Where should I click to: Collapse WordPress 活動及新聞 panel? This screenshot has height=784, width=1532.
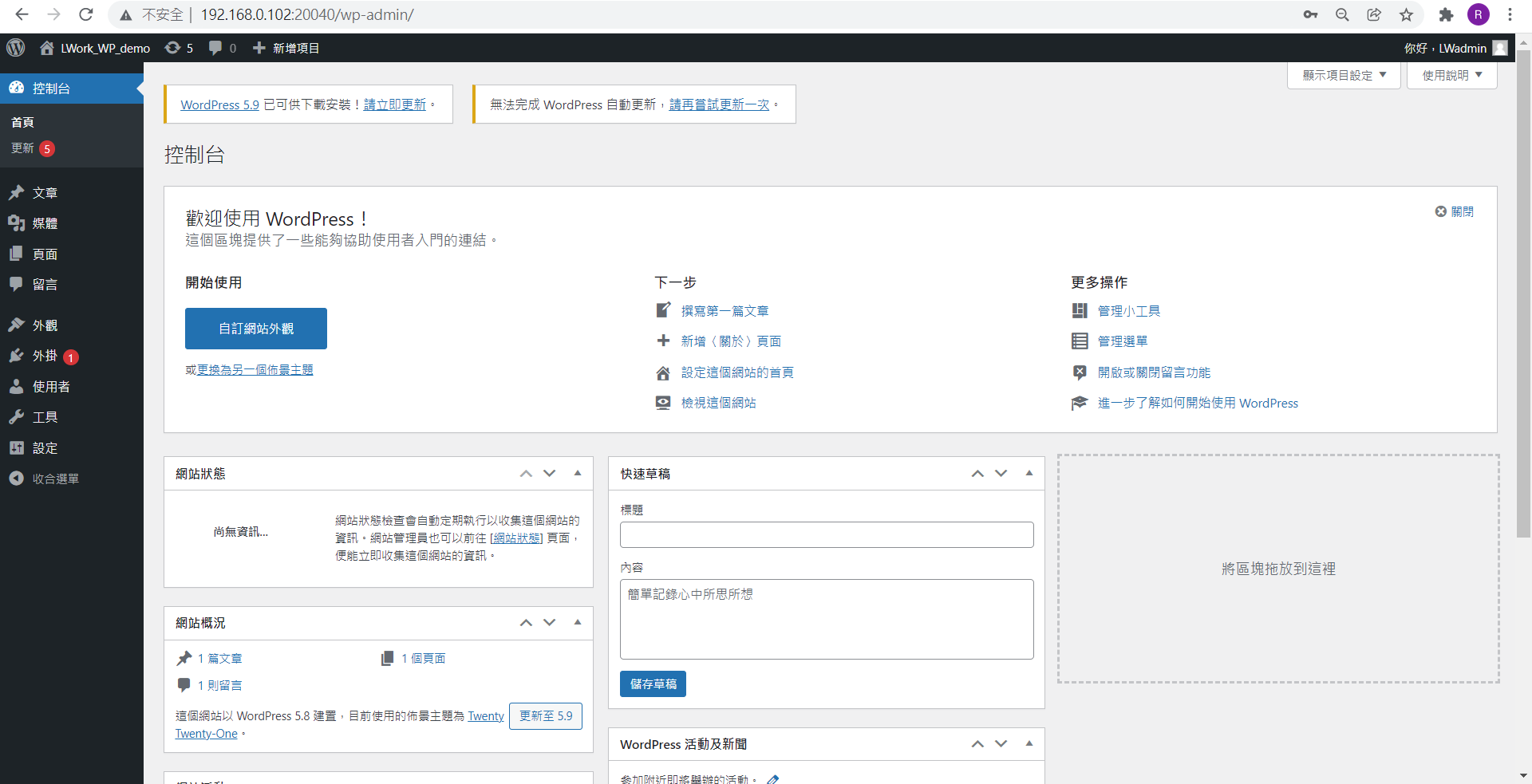click(x=1029, y=743)
